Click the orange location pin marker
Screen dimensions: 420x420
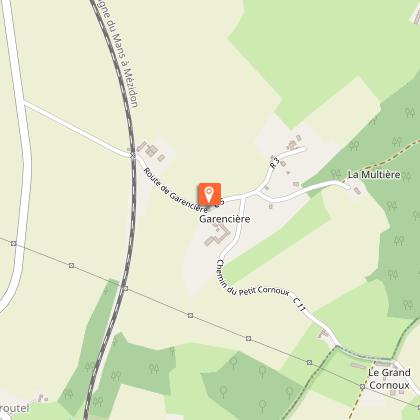click(210, 194)
